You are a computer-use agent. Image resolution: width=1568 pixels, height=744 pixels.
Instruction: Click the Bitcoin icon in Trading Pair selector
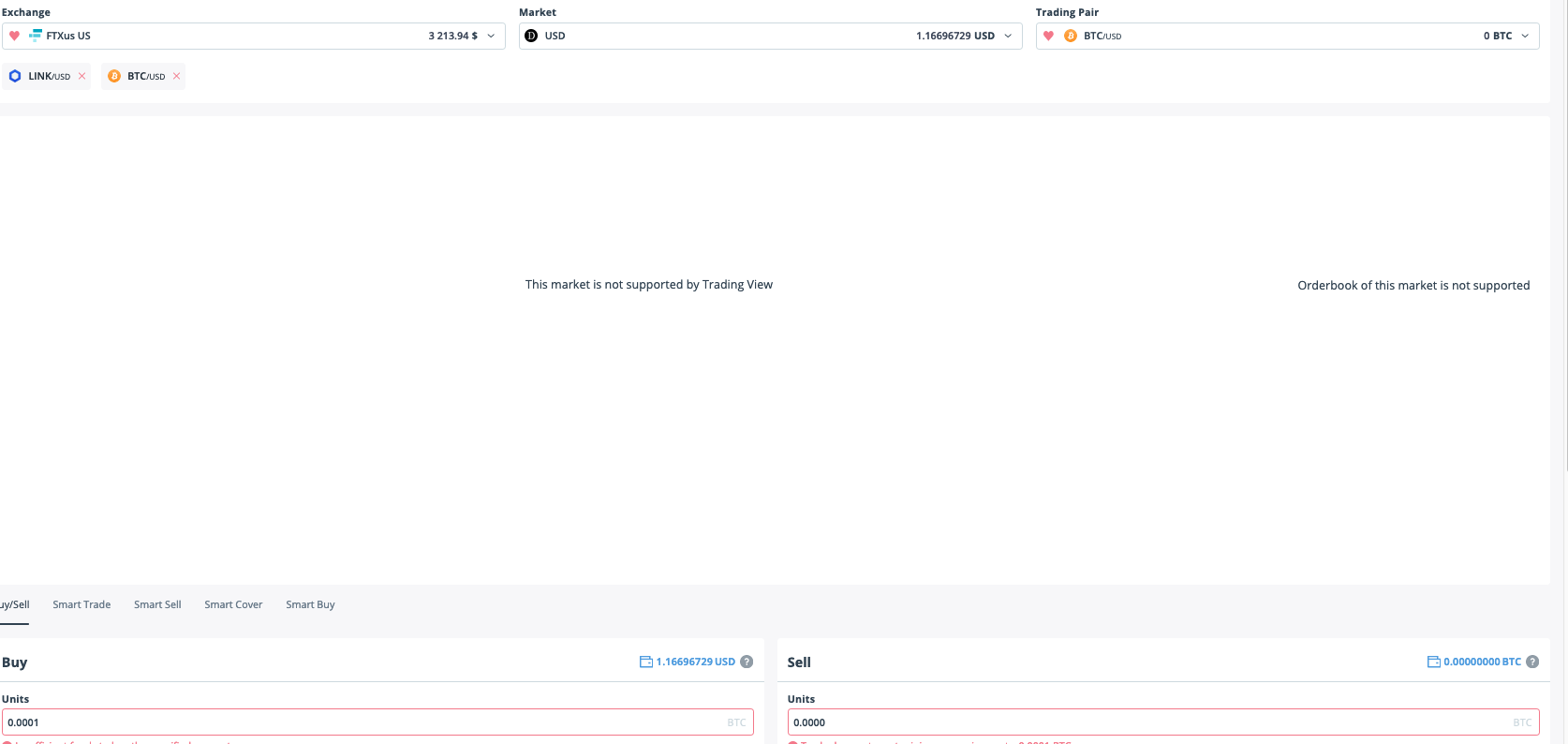1071,36
